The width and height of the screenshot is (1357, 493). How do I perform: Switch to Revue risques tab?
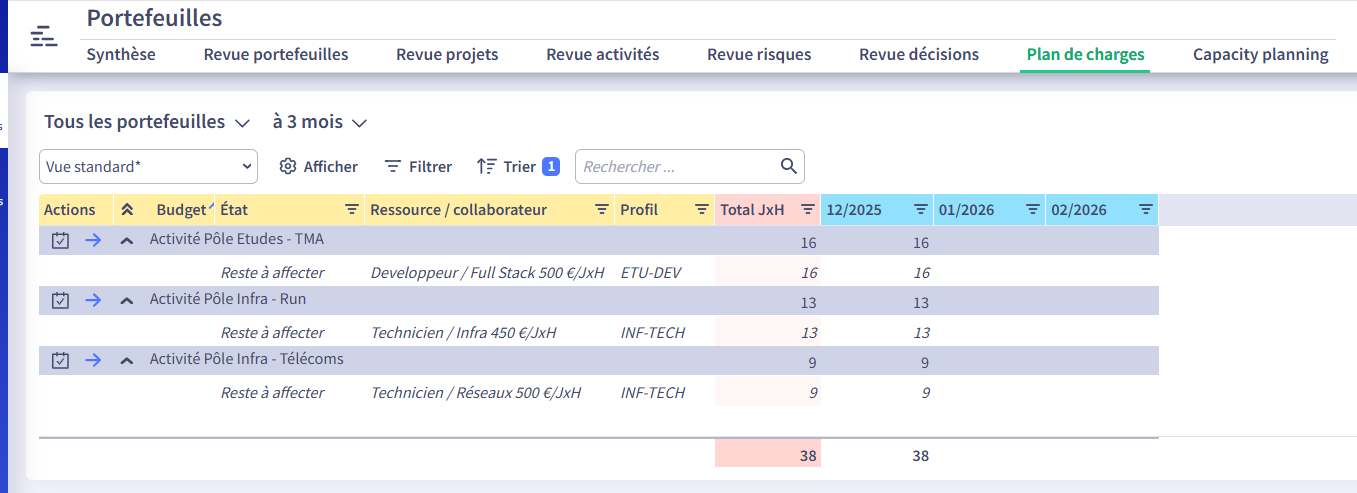coord(758,55)
